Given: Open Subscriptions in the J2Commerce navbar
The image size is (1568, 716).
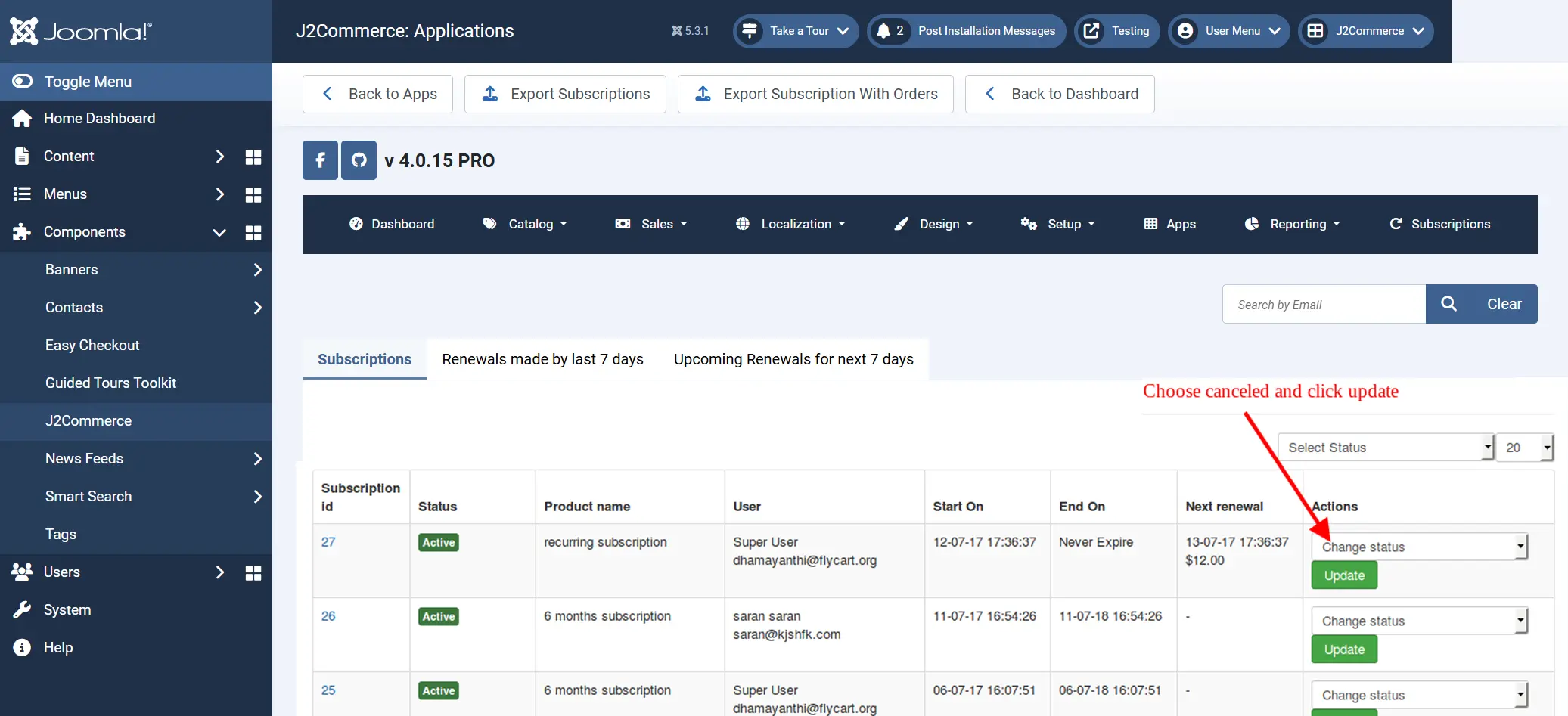Looking at the screenshot, I should click(1439, 224).
